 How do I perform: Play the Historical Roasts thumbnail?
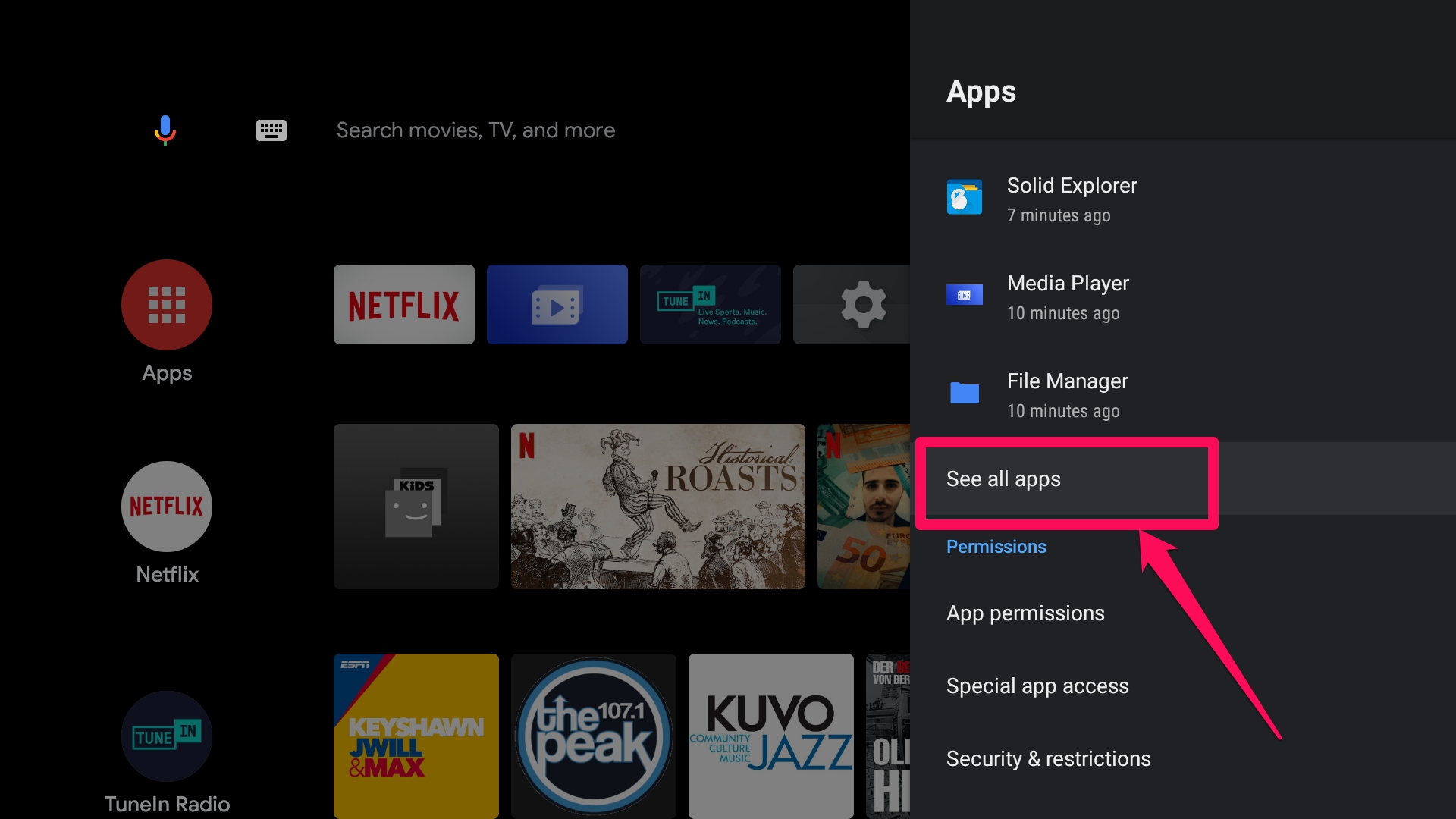click(x=658, y=507)
